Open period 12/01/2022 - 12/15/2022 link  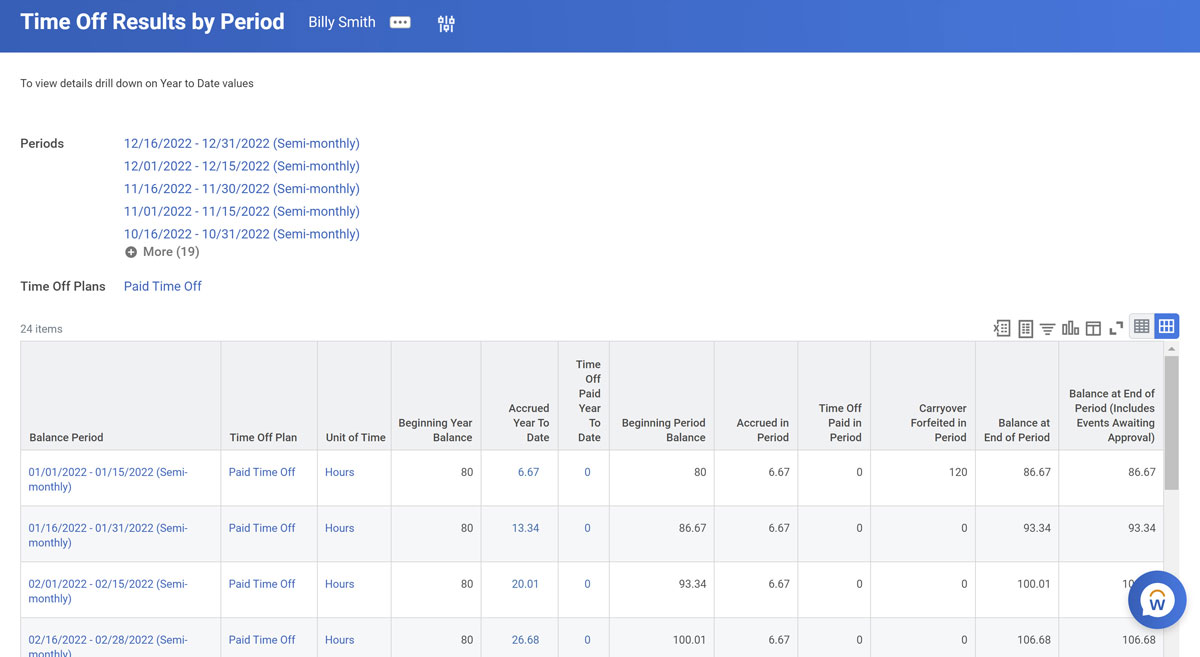click(242, 166)
